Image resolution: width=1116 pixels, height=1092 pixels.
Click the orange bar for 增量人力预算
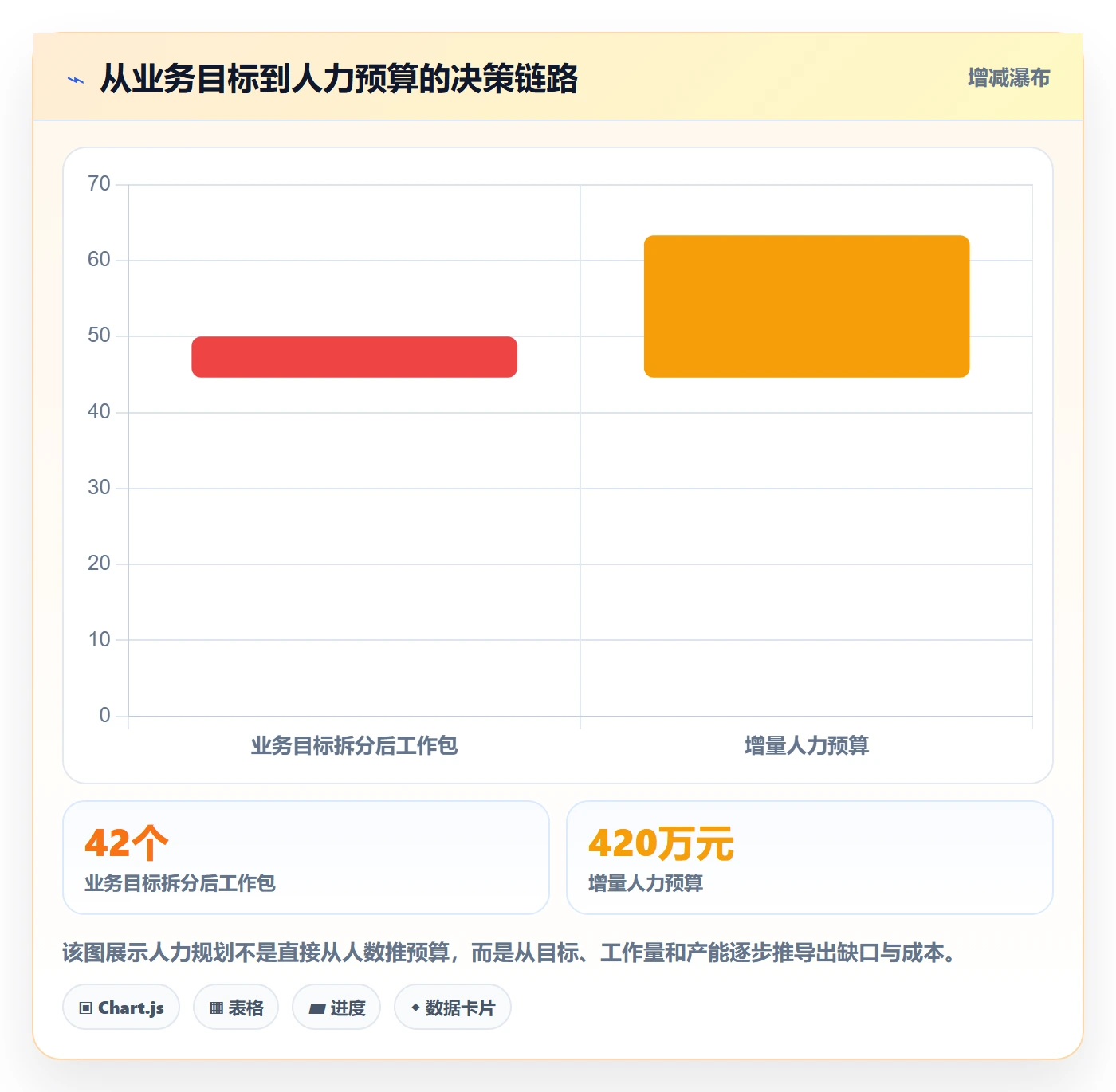tap(807, 306)
